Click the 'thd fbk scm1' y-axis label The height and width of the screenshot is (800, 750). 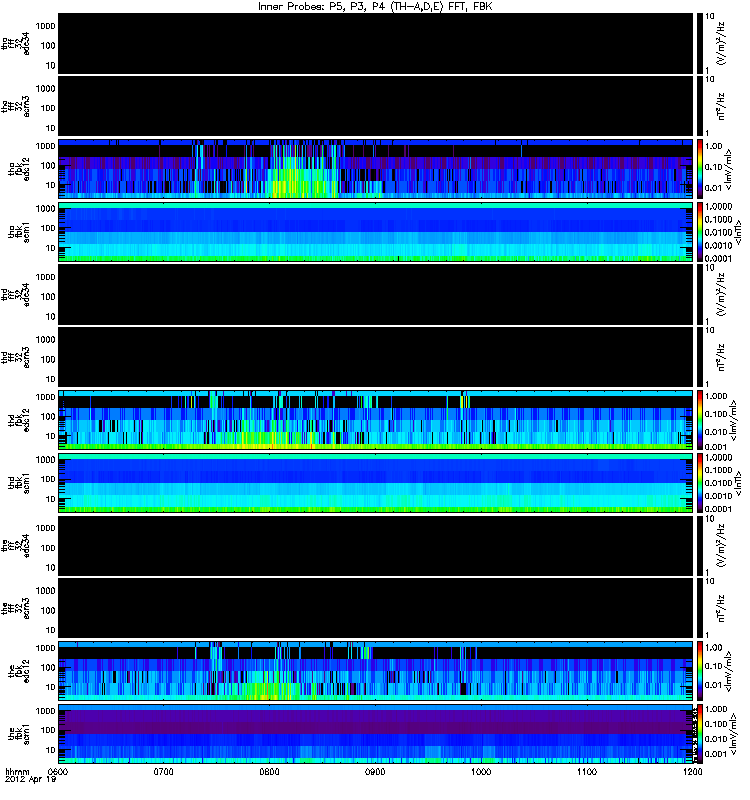19,483
